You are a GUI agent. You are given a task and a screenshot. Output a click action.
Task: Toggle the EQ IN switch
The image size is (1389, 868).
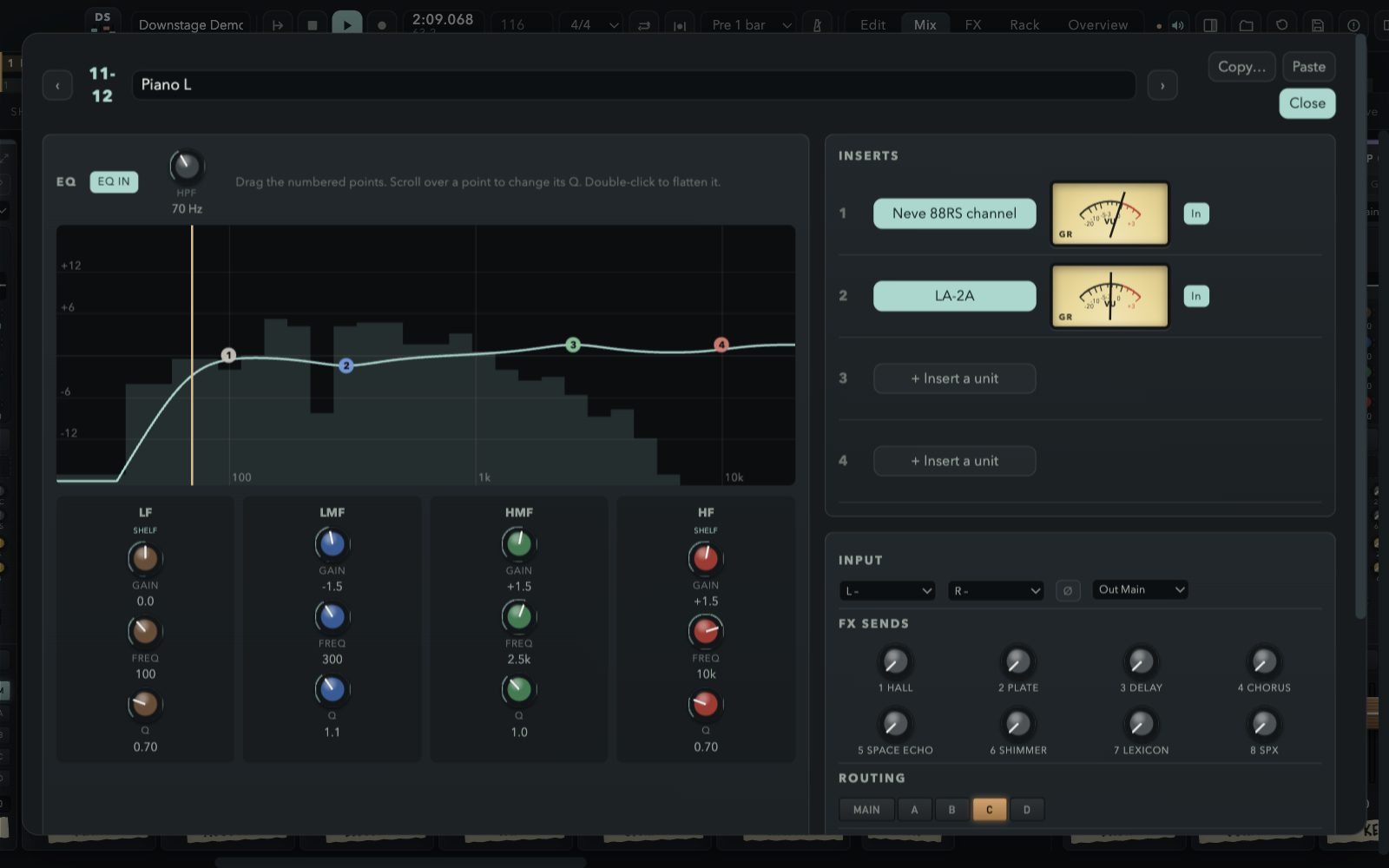114,181
